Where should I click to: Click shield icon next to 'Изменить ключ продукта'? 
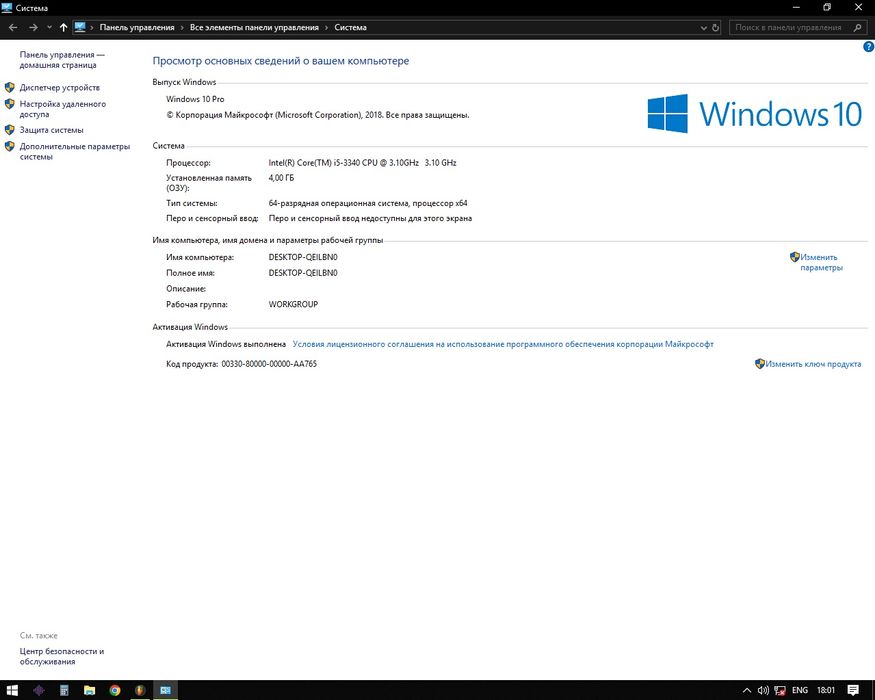[x=759, y=364]
